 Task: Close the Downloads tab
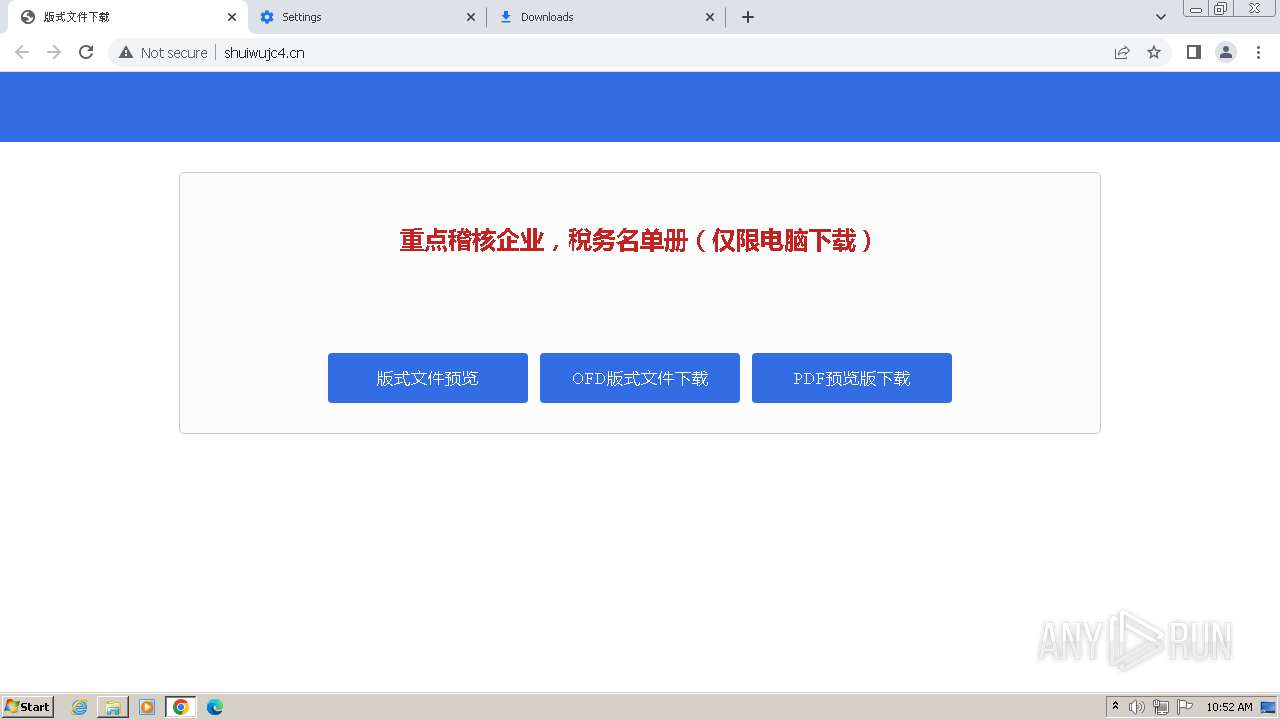710,17
